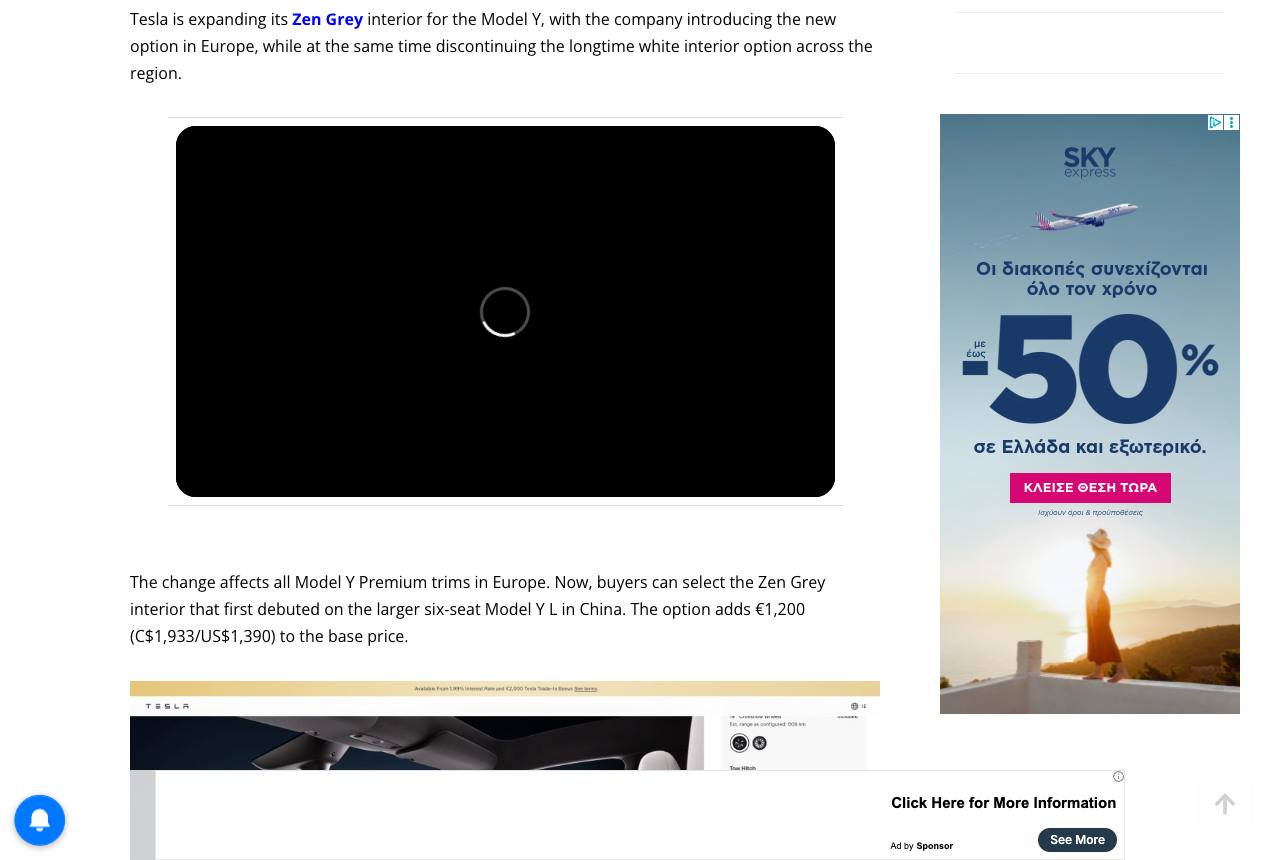Click the airplane image in the ad
1280x860 pixels.
(1085, 217)
